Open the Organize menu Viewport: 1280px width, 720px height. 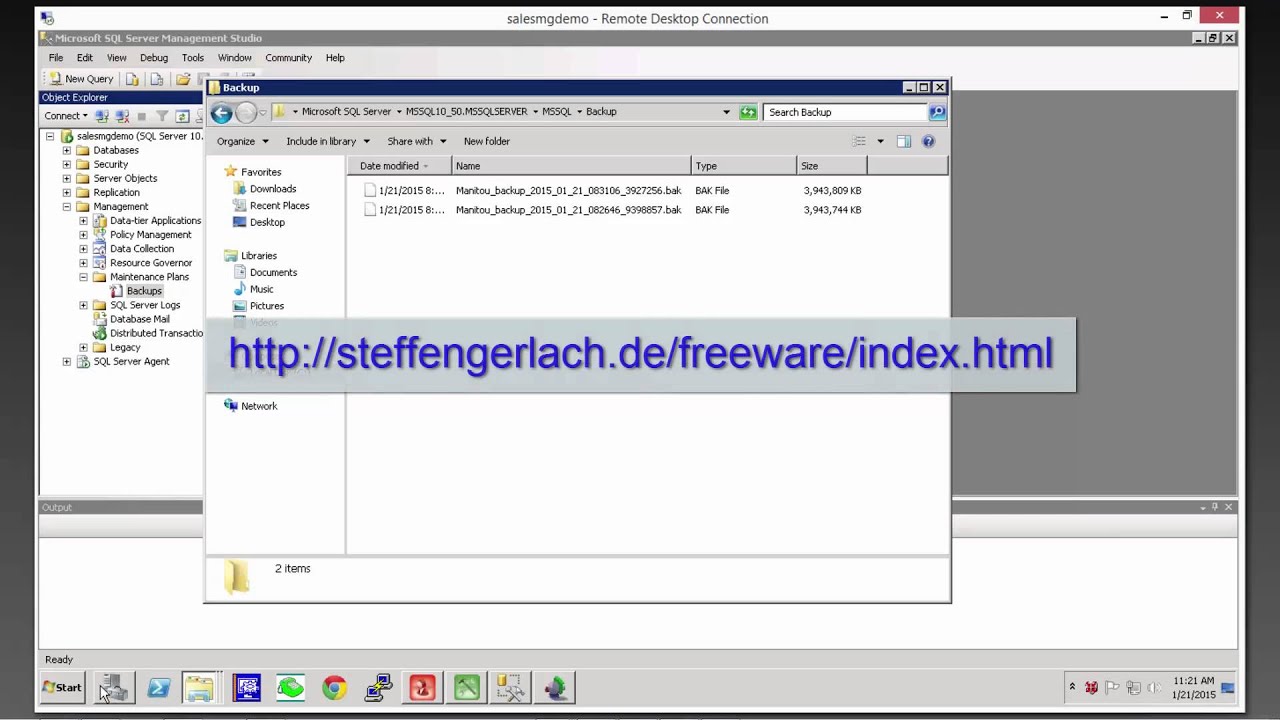pos(243,141)
